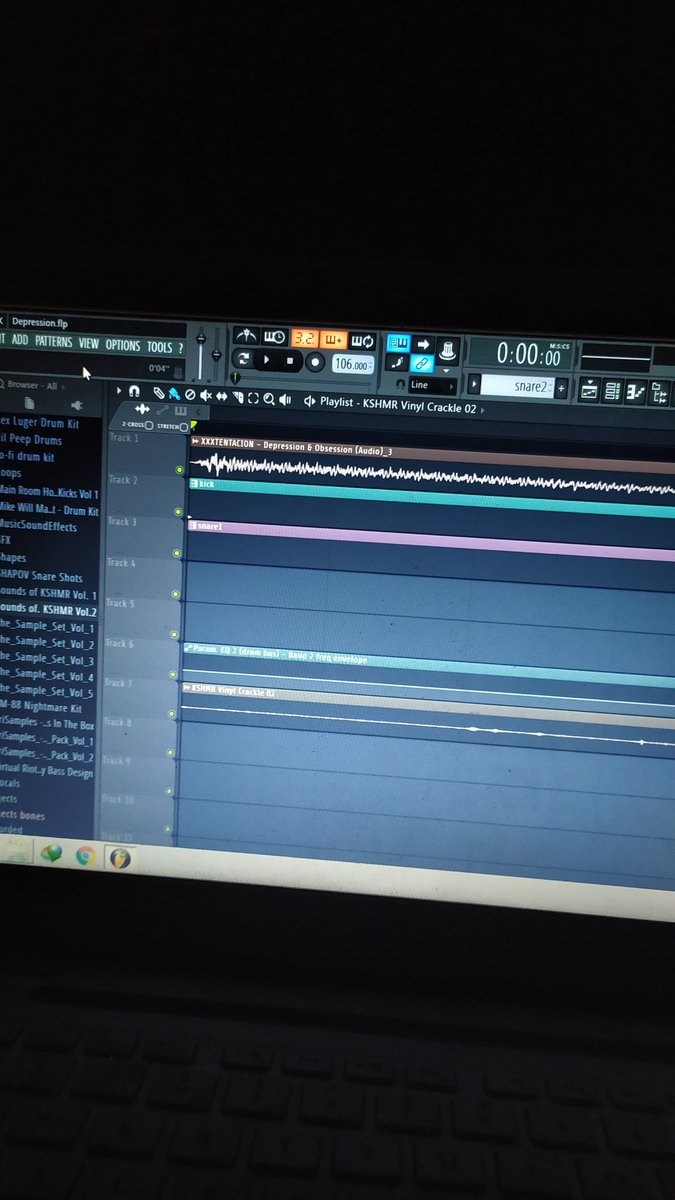Viewport: 675px width, 1200px height.
Task: Toggle the metronome button
Action: (246, 336)
